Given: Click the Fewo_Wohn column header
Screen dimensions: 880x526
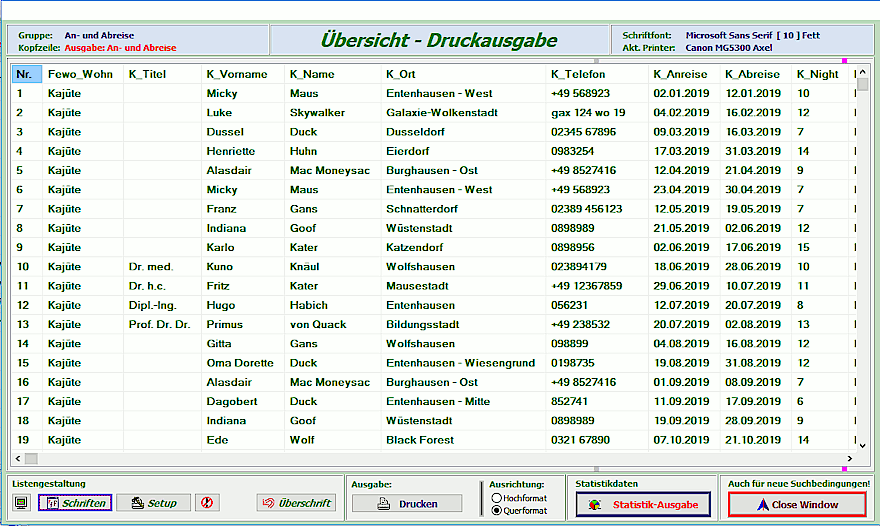Looking at the screenshot, I should point(80,74).
